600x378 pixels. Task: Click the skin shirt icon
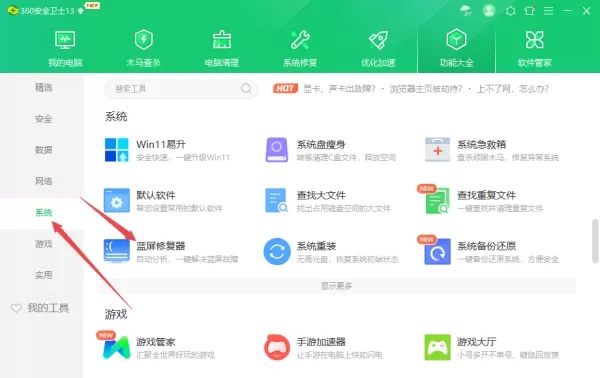click(x=530, y=10)
